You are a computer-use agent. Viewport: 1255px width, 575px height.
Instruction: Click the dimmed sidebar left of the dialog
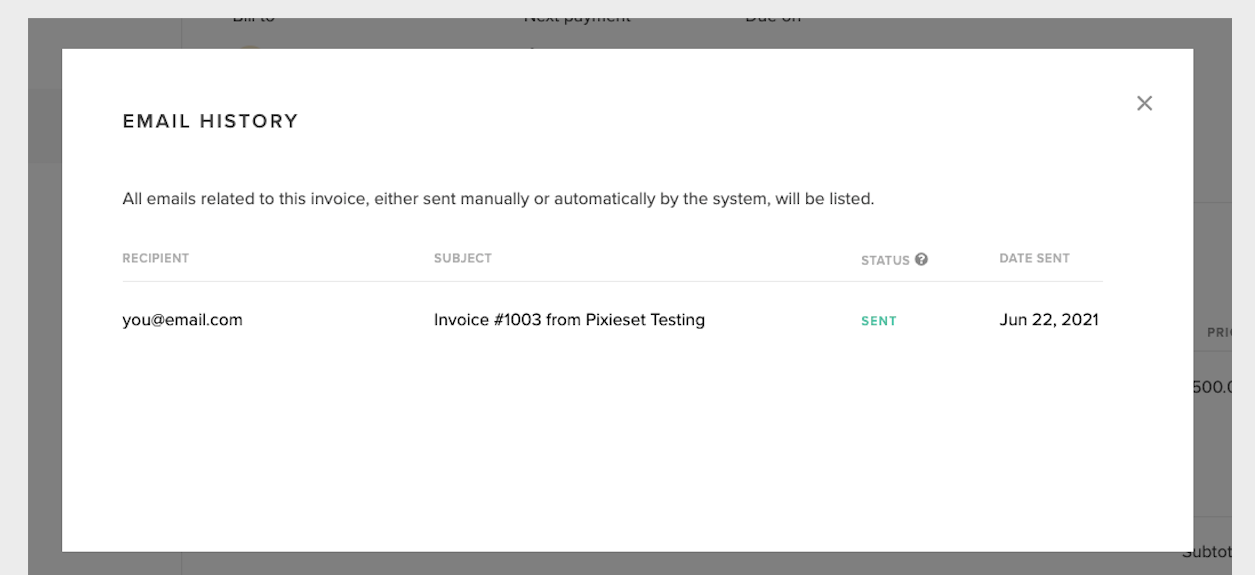[x=45, y=300]
